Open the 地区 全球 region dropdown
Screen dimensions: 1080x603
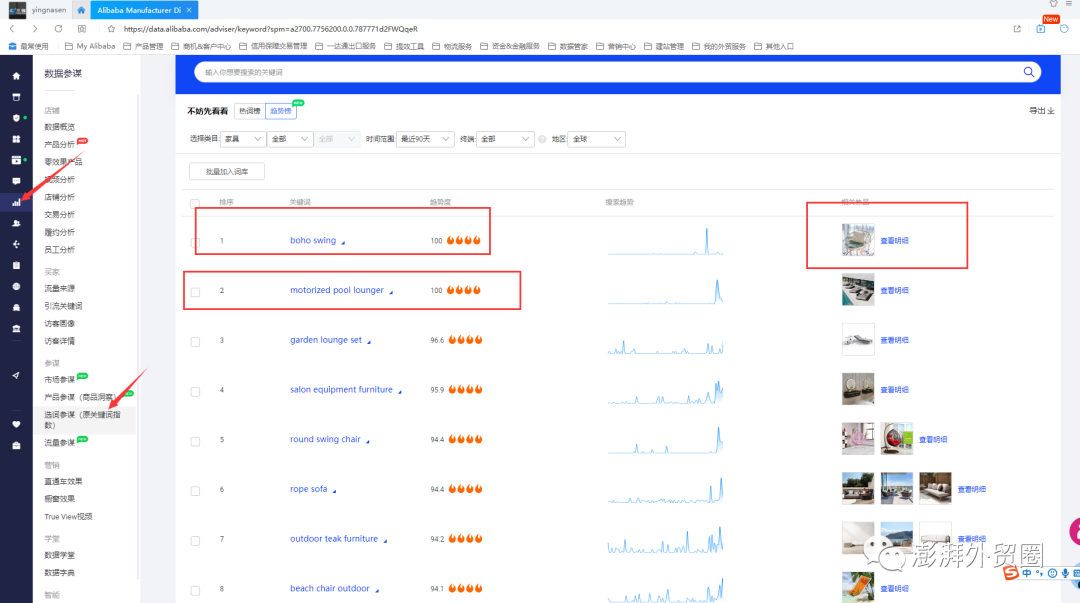(596, 139)
